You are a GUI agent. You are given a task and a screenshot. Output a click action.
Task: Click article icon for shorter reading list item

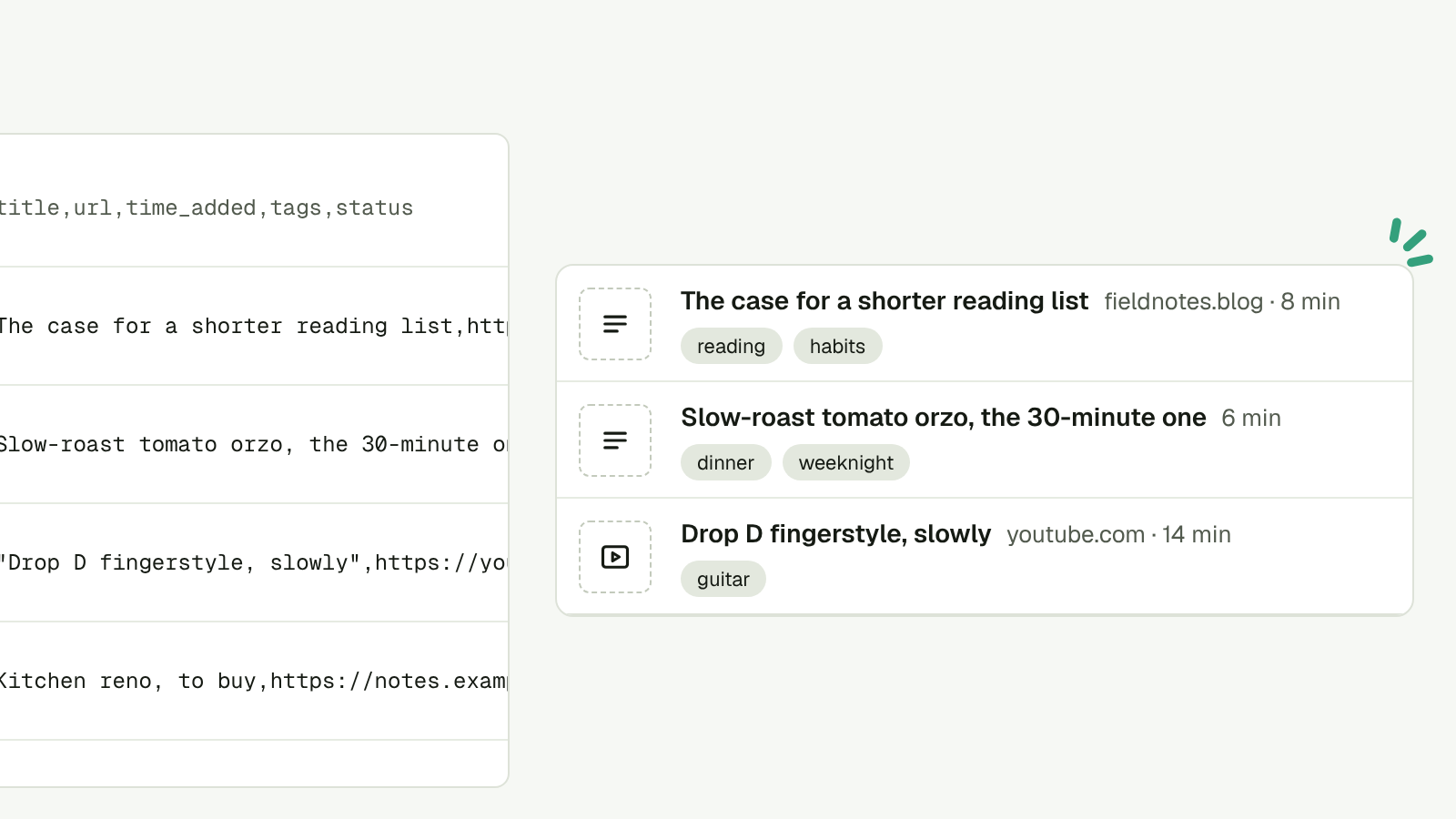(x=615, y=324)
